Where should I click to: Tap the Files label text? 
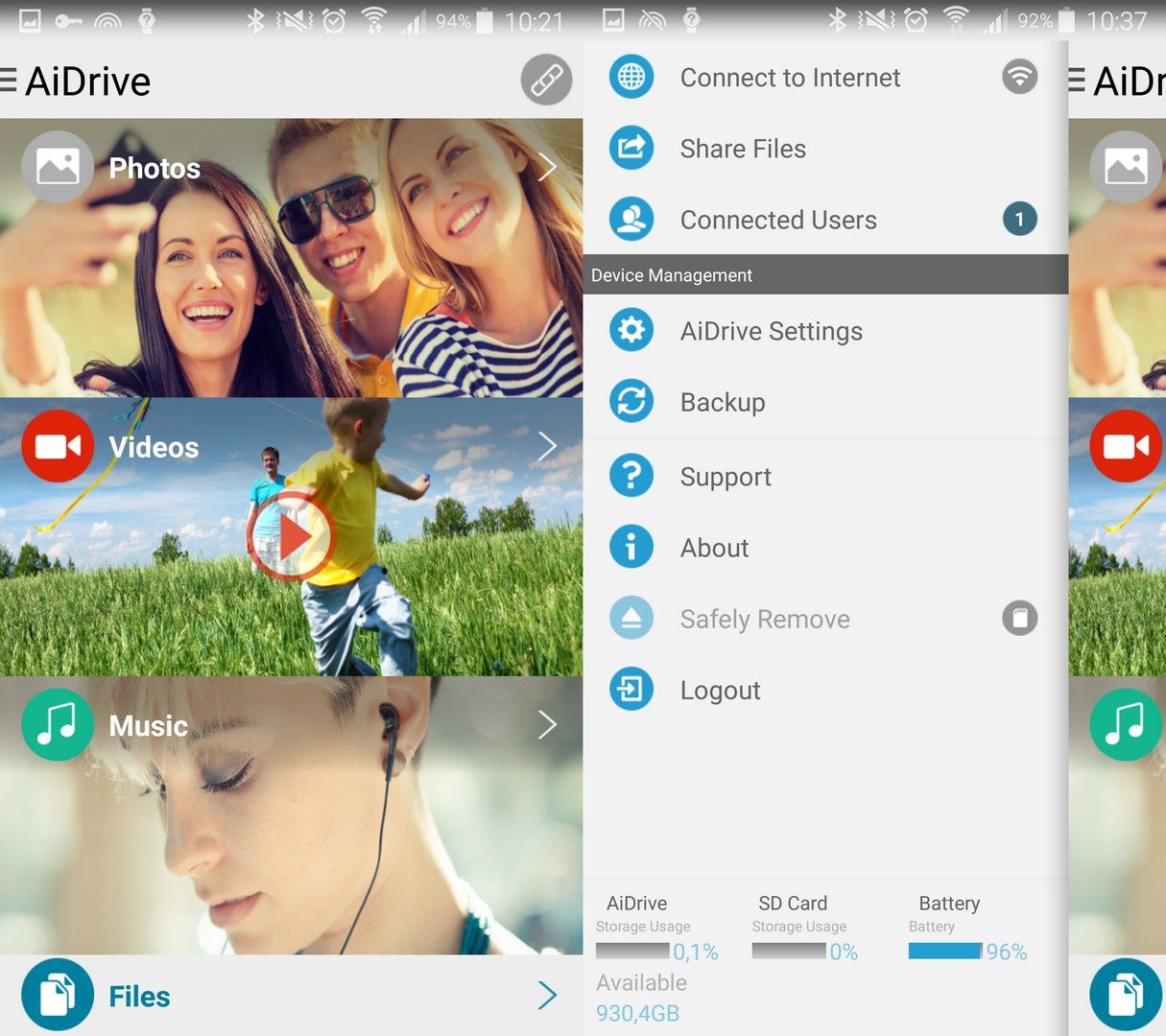point(139,997)
